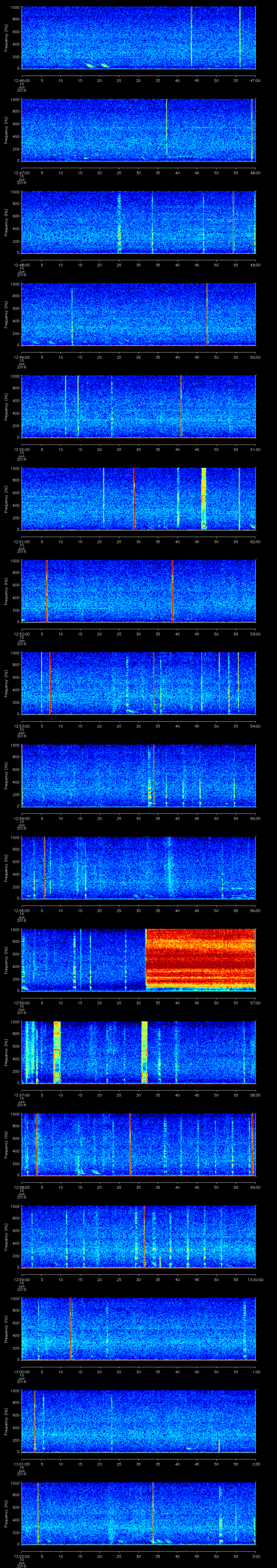Click the yellow-red burst near 9 s in the 12:57:00 panel
Screen dimensions: 277x1568
tap(57, 1052)
